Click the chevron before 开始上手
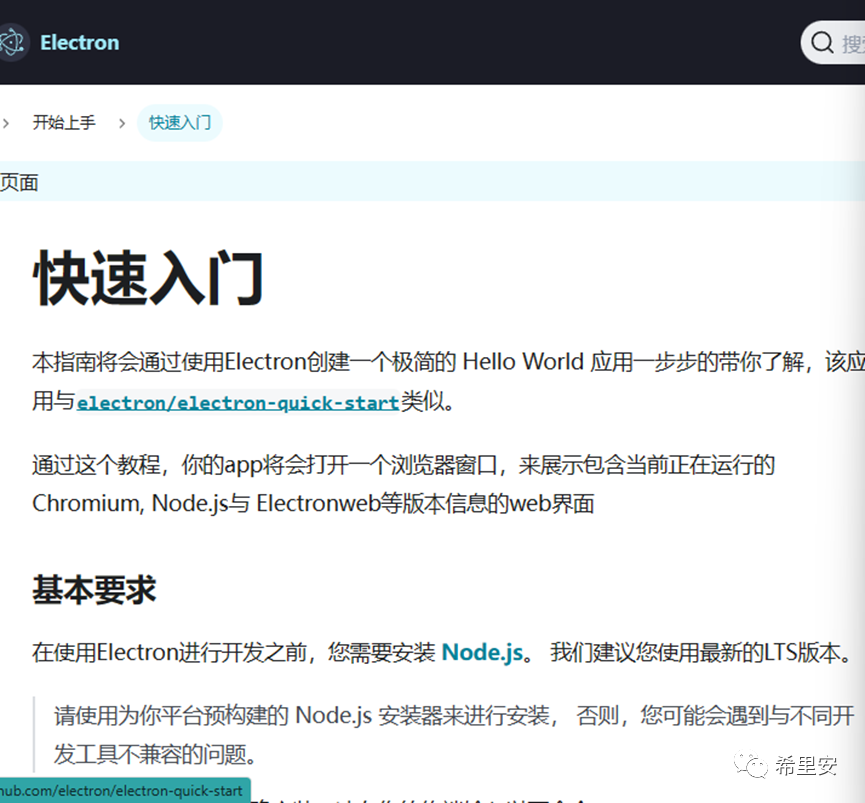 6,123
